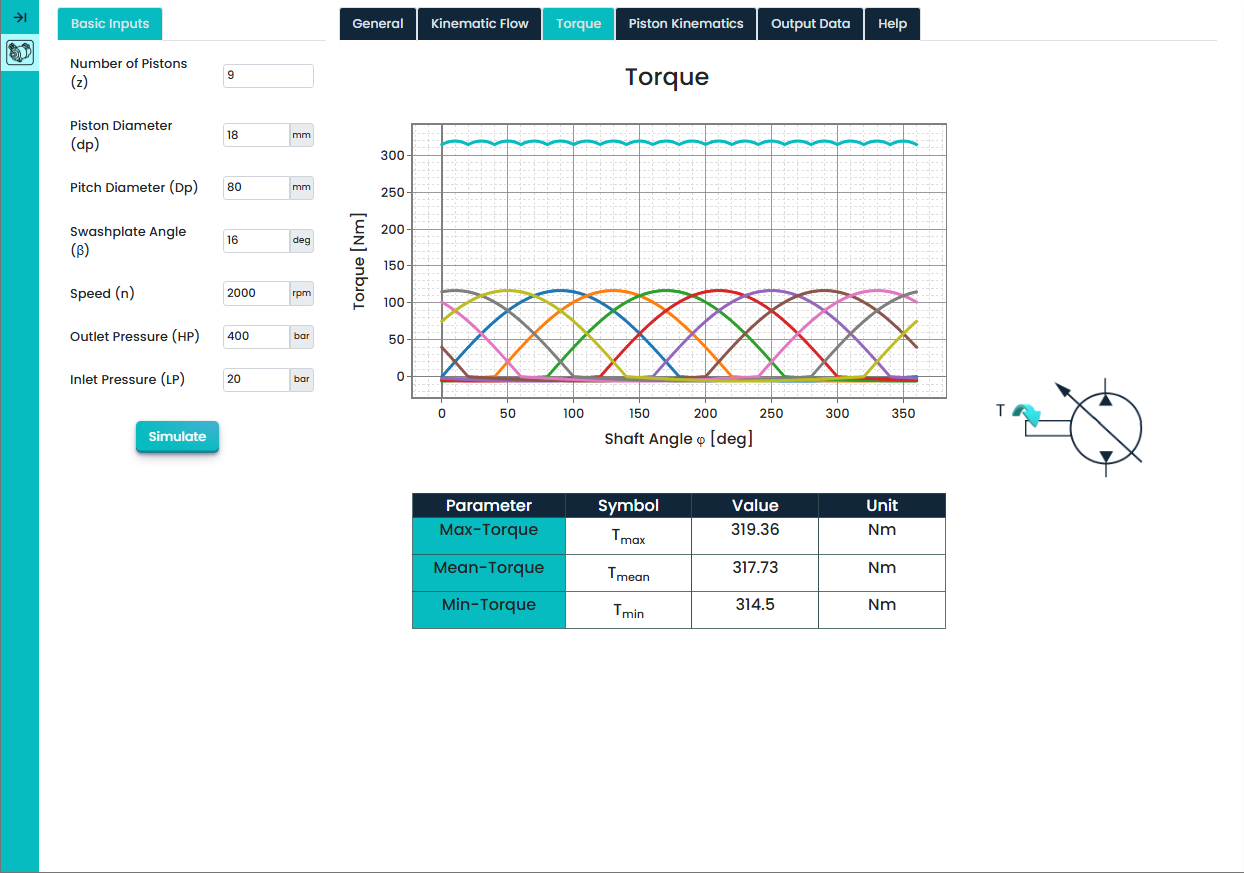Go to the Output Data tab
The image size is (1244, 873).
(x=810, y=24)
